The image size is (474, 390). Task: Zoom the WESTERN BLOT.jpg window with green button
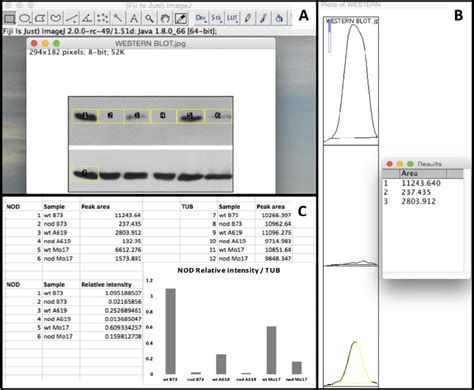pos(56,43)
